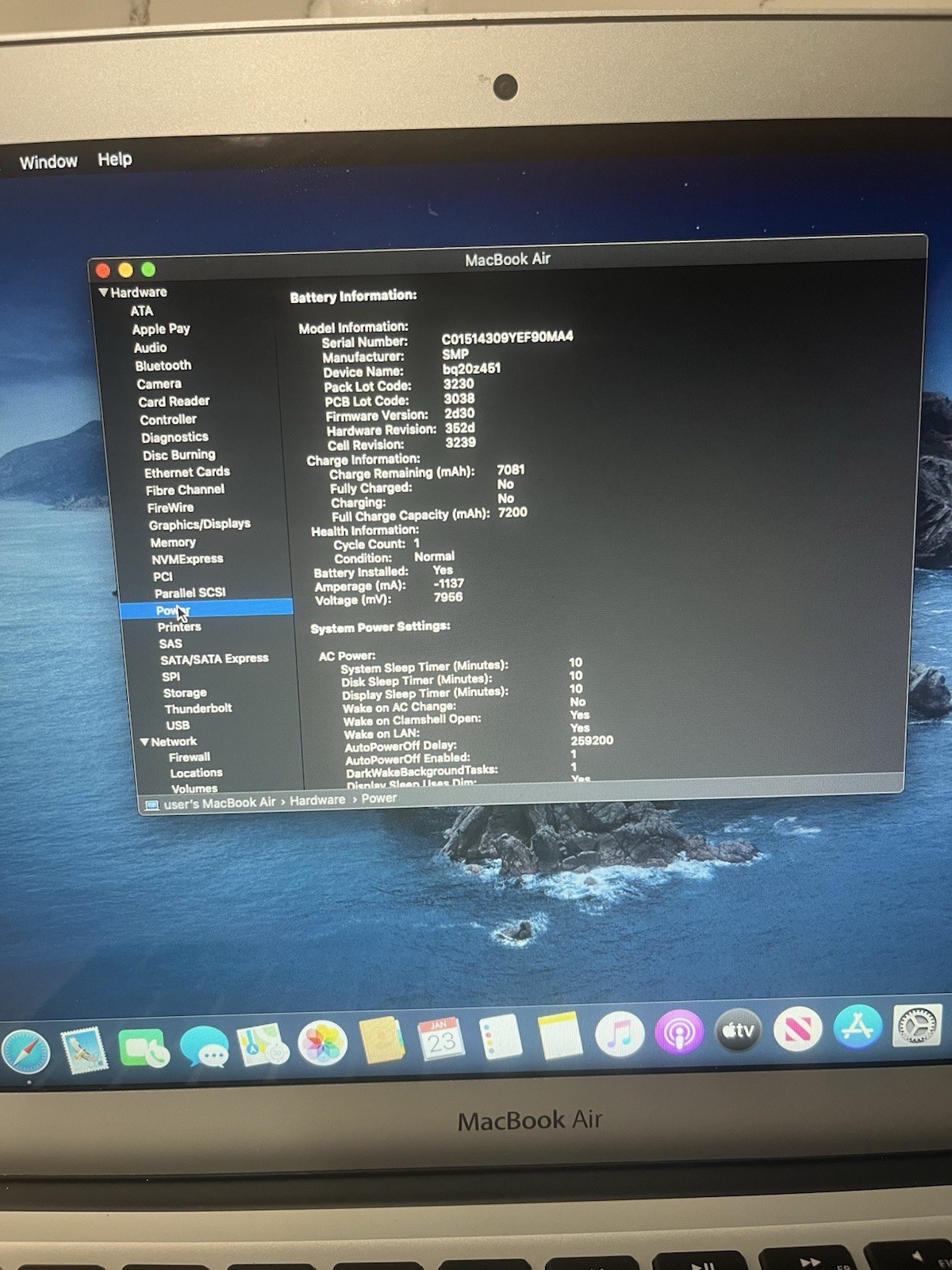
Task: Select USB in Hardware list
Action: pyautogui.click(x=178, y=725)
